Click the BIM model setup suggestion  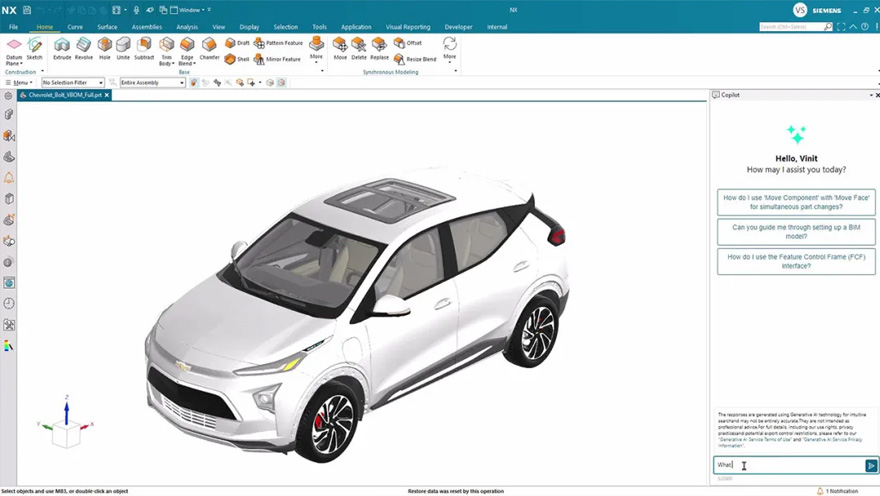click(x=796, y=232)
